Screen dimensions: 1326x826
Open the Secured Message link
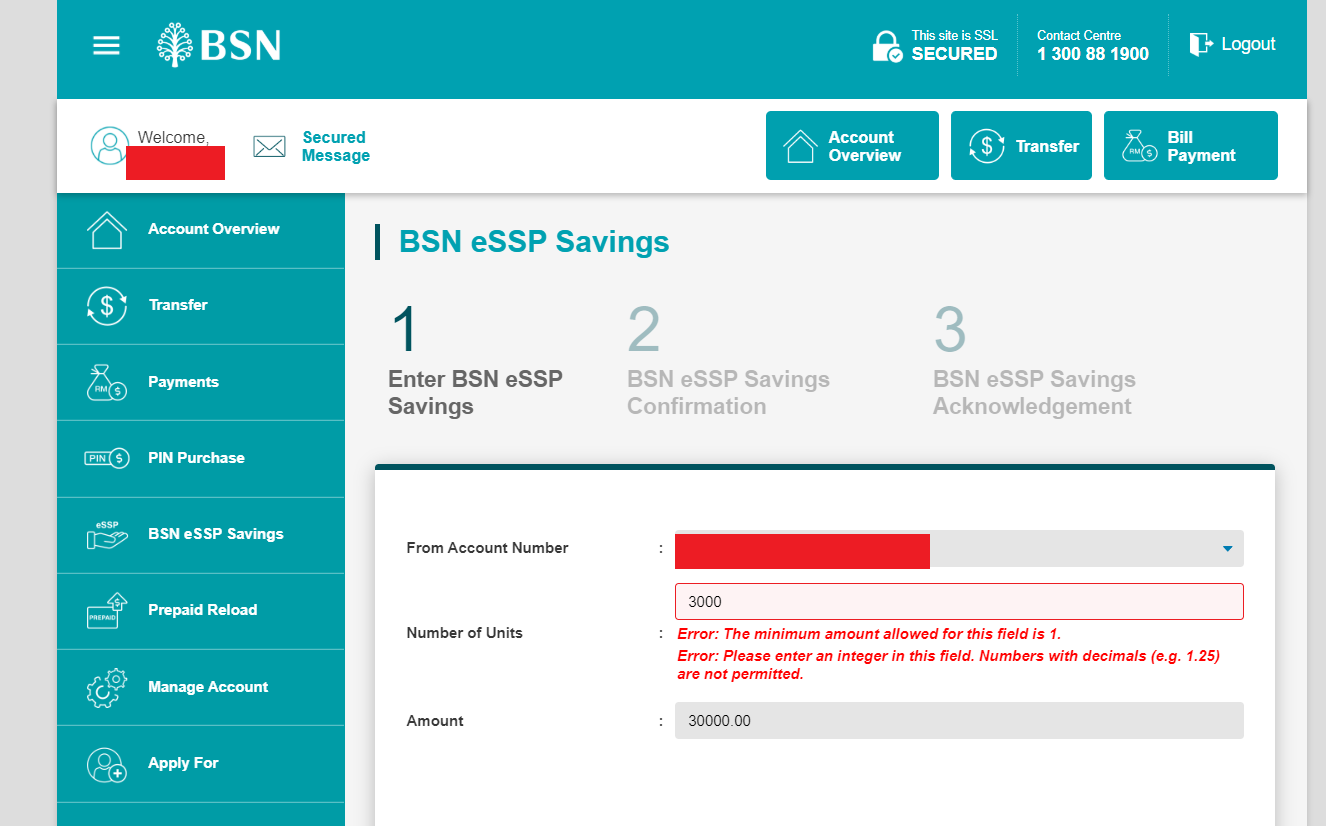[x=336, y=147]
